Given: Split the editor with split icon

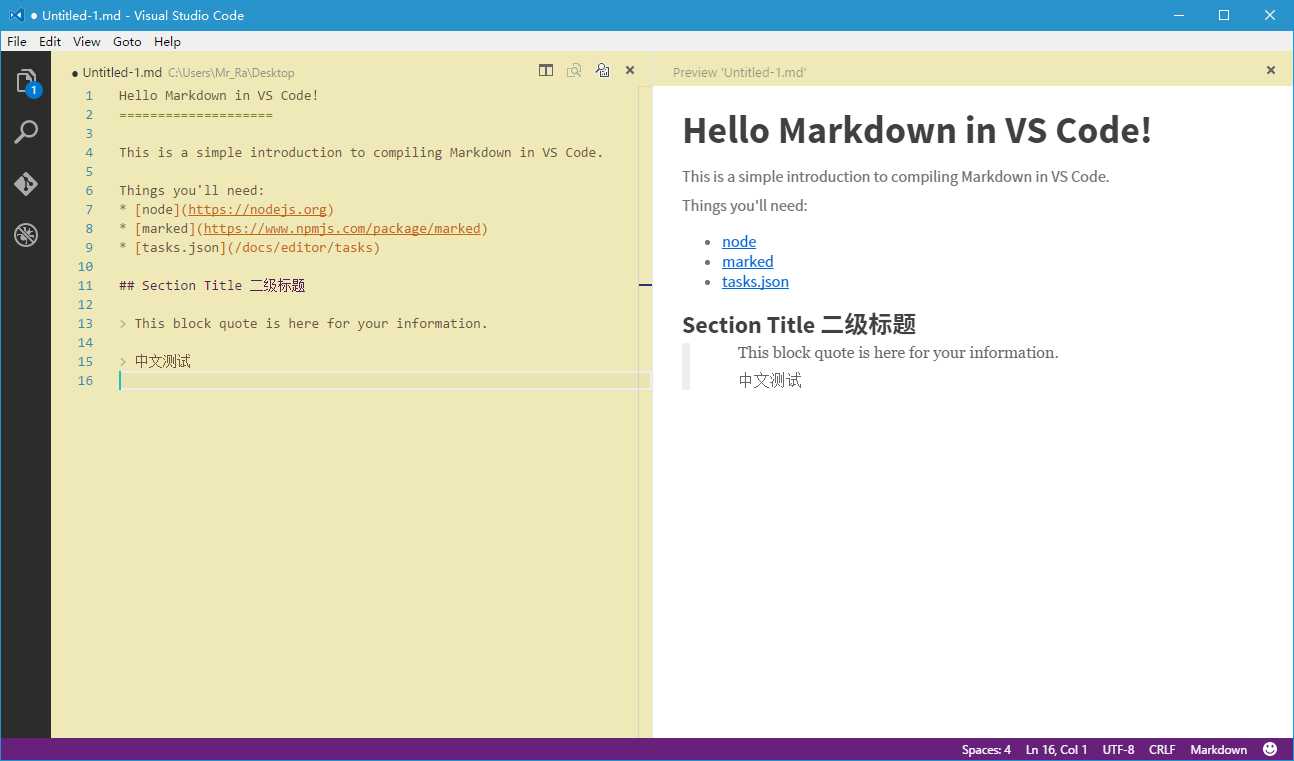Looking at the screenshot, I should [x=546, y=71].
